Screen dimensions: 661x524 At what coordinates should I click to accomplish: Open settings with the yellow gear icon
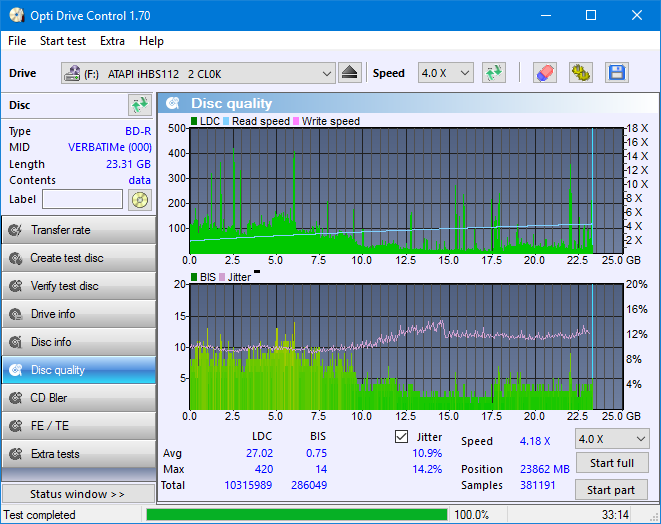tap(580, 73)
